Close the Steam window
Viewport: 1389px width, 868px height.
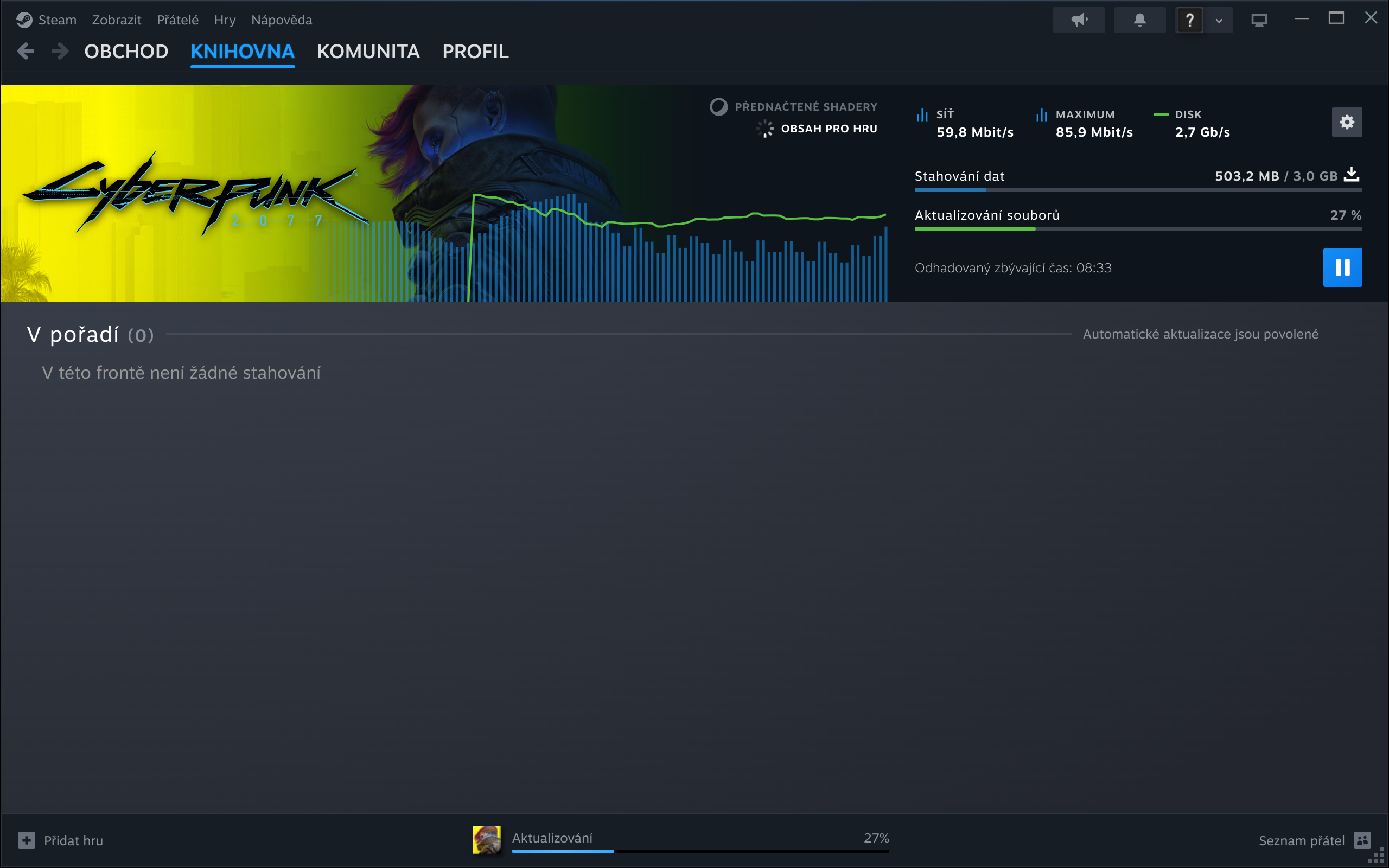[1371, 18]
